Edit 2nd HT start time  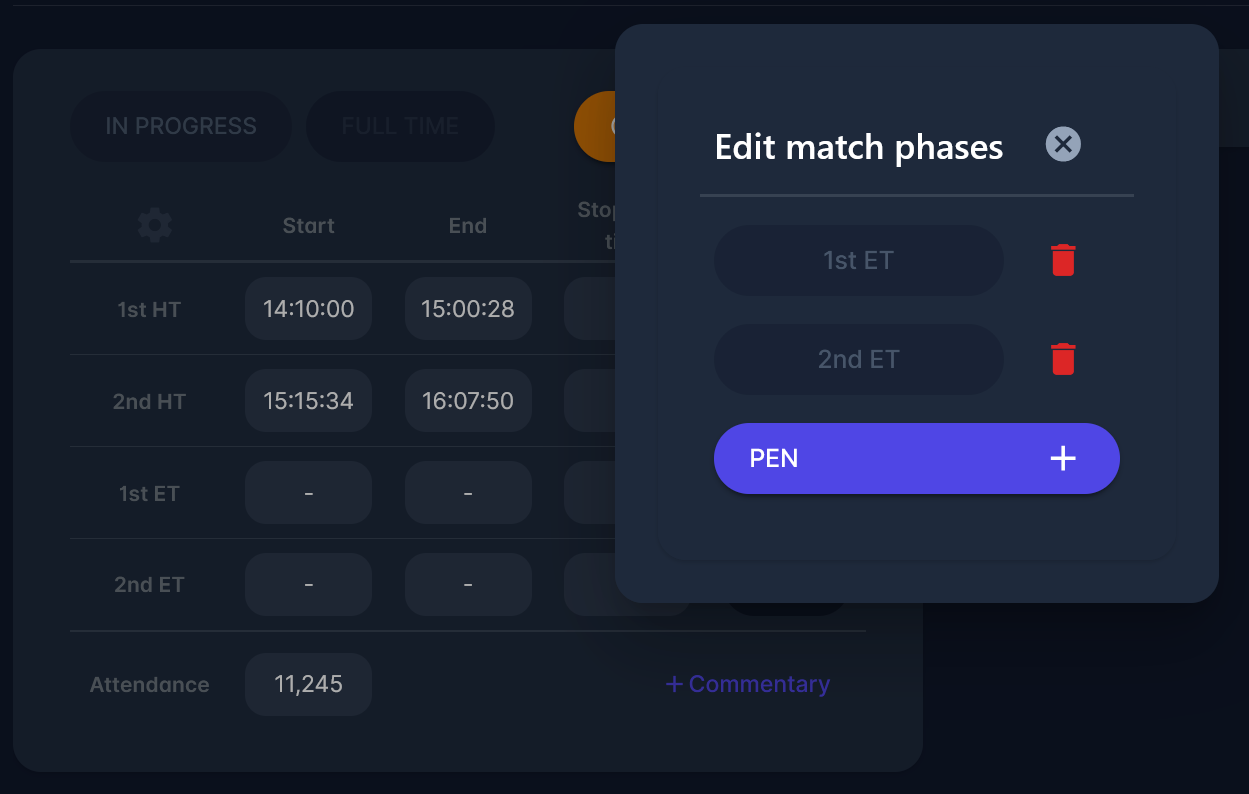coord(308,401)
